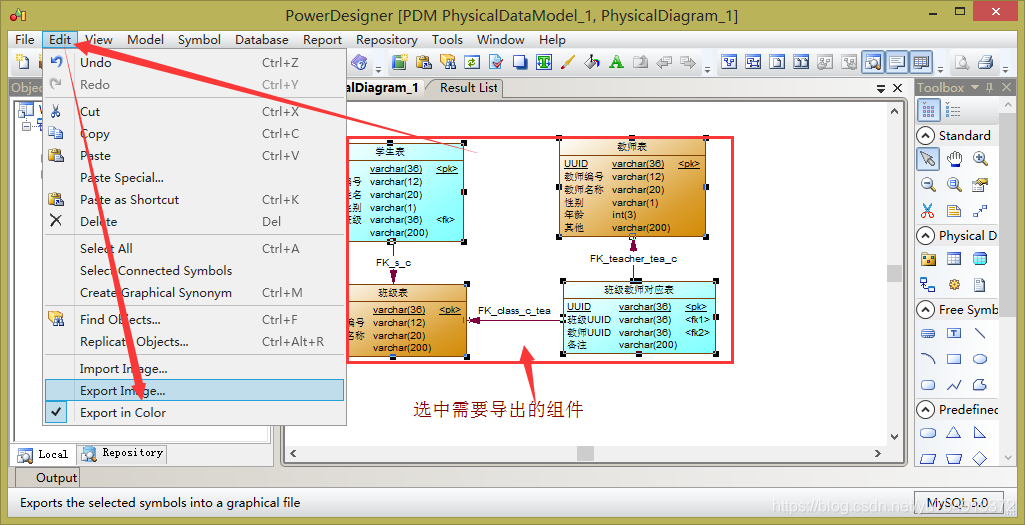
Task: Click the diagram vertical scrollbar thumb
Action: point(894,273)
